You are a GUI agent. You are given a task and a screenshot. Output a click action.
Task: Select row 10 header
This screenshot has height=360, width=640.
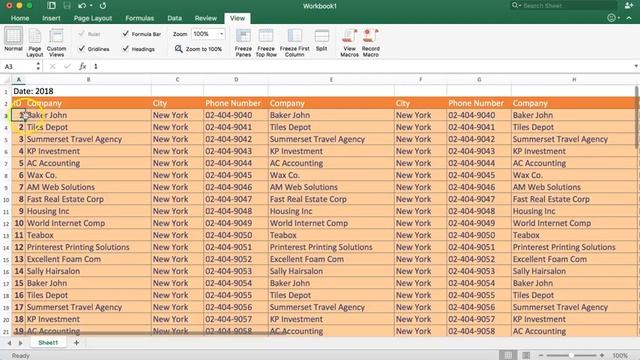tap(6, 200)
